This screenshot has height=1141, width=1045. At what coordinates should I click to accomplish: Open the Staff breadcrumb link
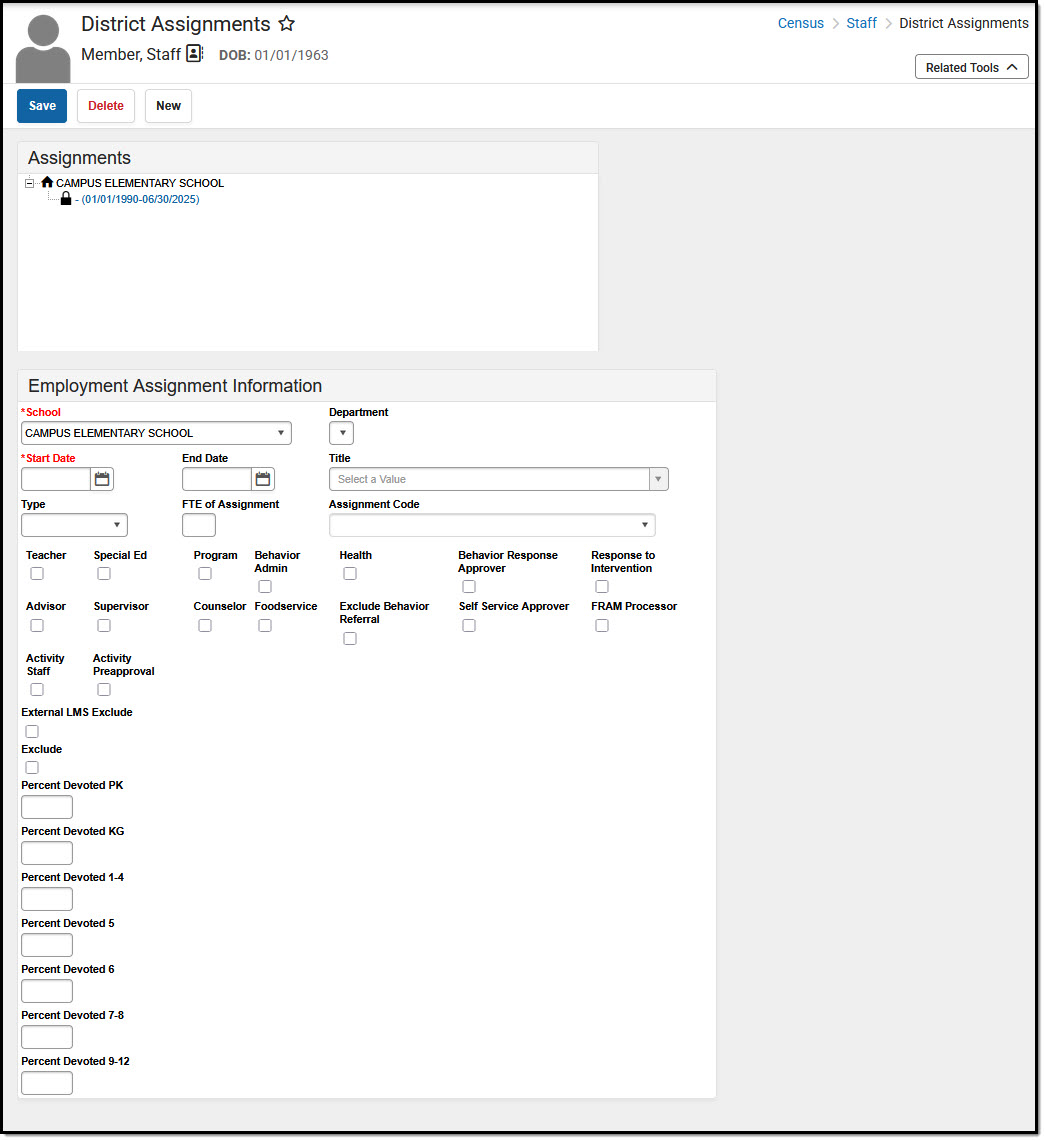(x=861, y=23)
